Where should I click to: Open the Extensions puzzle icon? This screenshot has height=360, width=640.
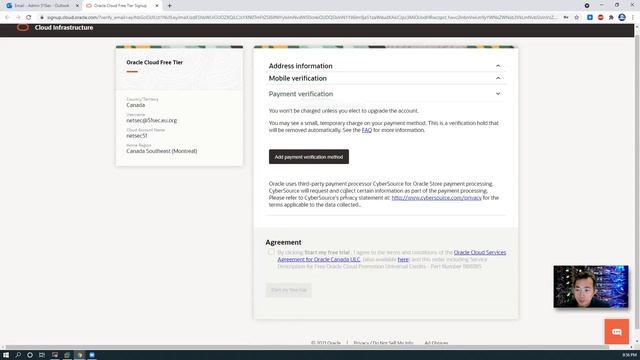point(611,17)
